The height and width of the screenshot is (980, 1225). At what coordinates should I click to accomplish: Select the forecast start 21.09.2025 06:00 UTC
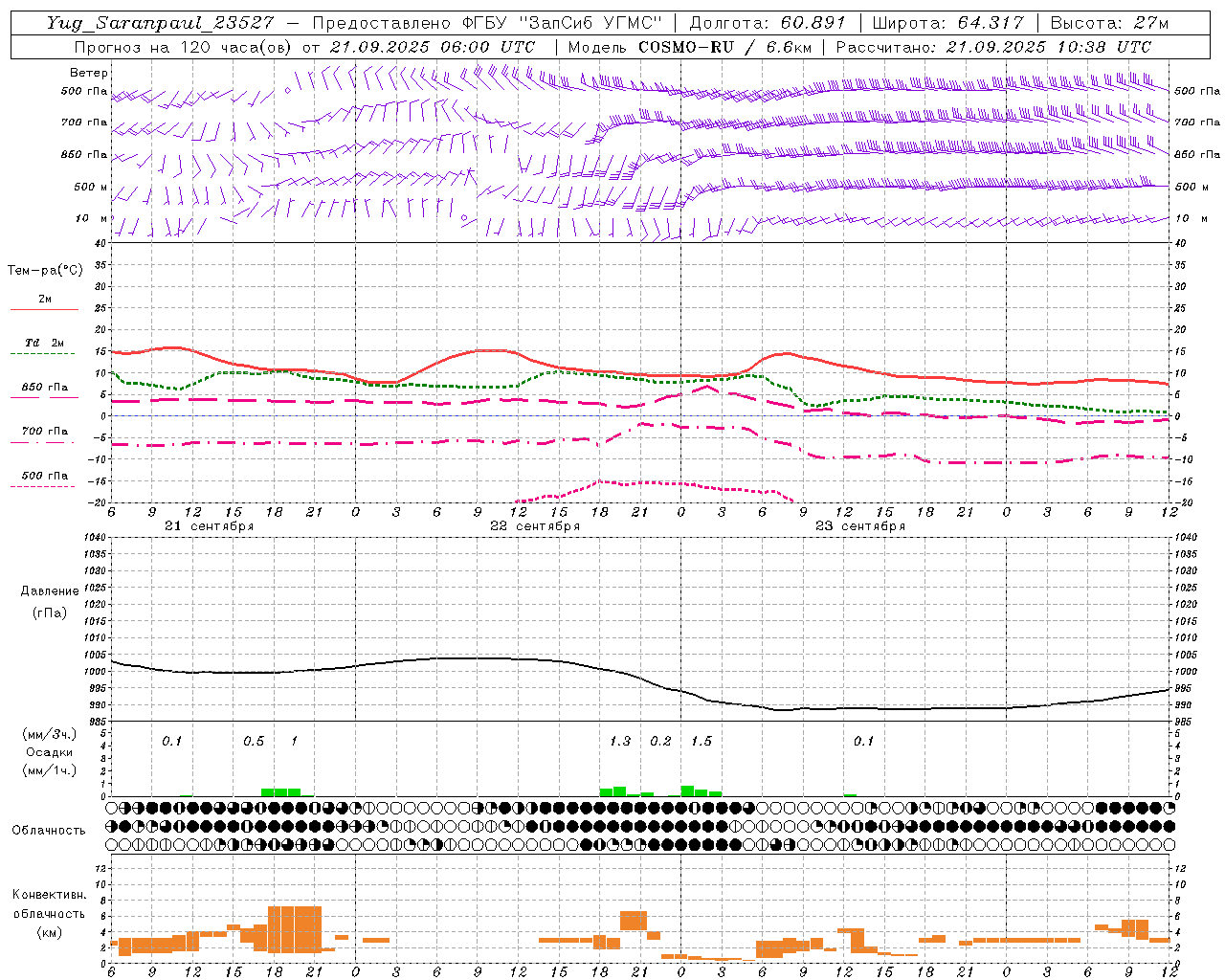tap(432, 47)
